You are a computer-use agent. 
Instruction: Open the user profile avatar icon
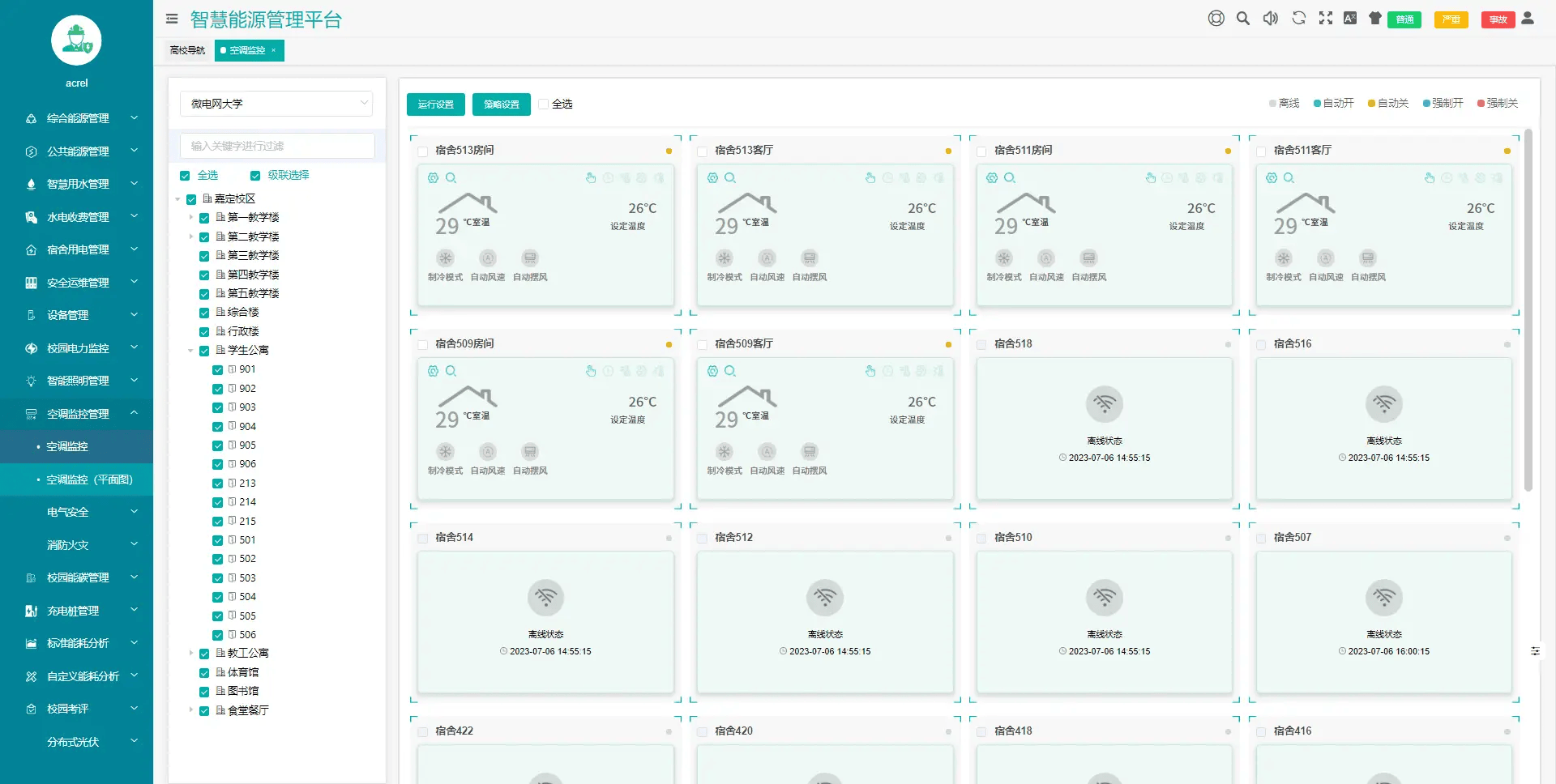click(x=1528, y=18)
